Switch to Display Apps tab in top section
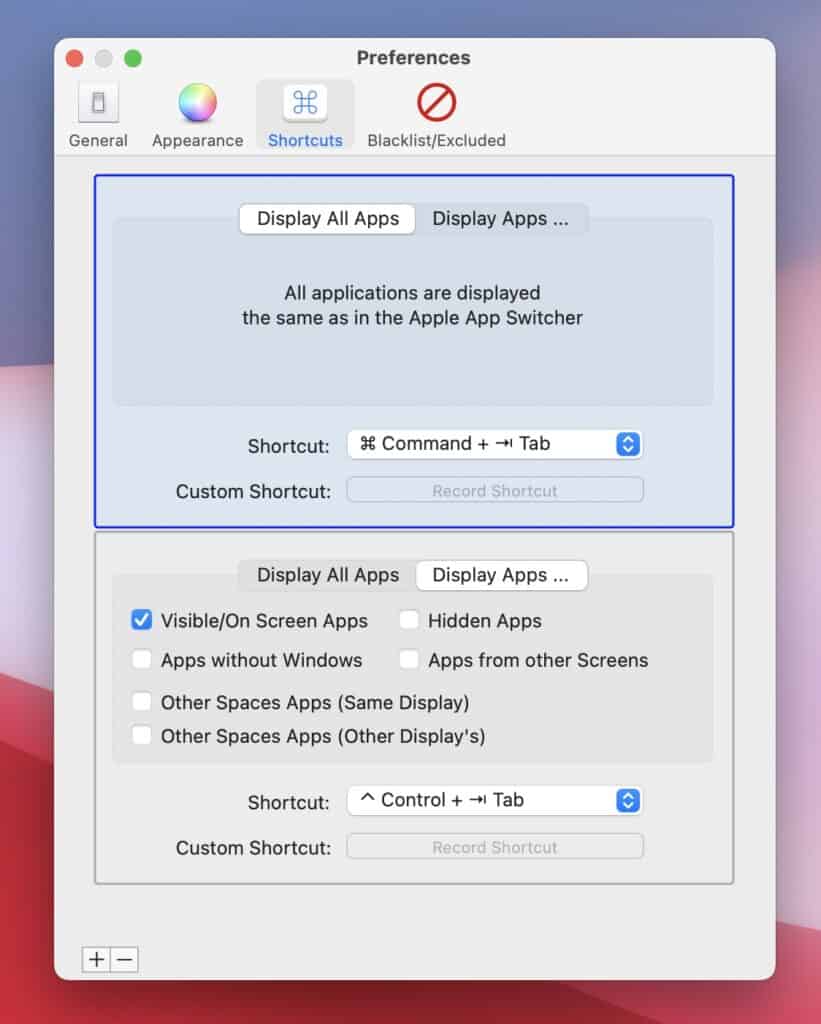The width and height of the screenshot is (821, 1024). pyautogui.click(x=501, y=218)
